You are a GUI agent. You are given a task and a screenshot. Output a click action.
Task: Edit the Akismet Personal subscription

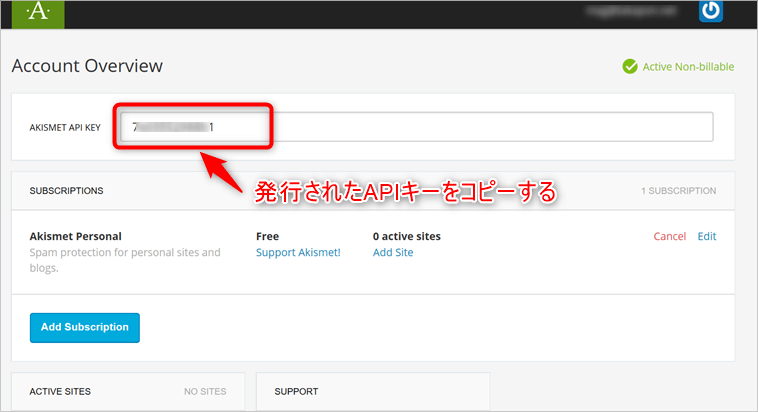[x=707, y=236]
